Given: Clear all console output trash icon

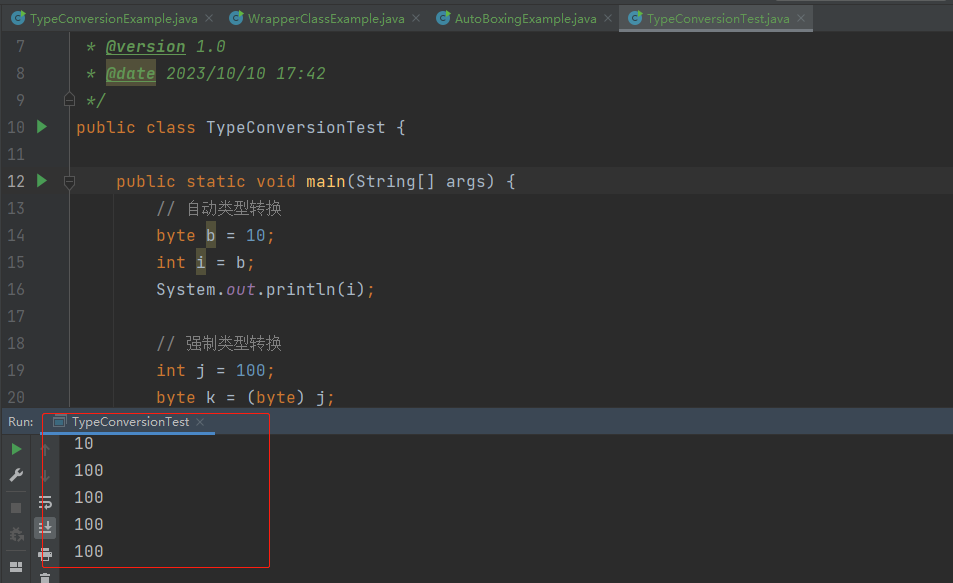Looking at the screenshot, I should pos(45,578).
